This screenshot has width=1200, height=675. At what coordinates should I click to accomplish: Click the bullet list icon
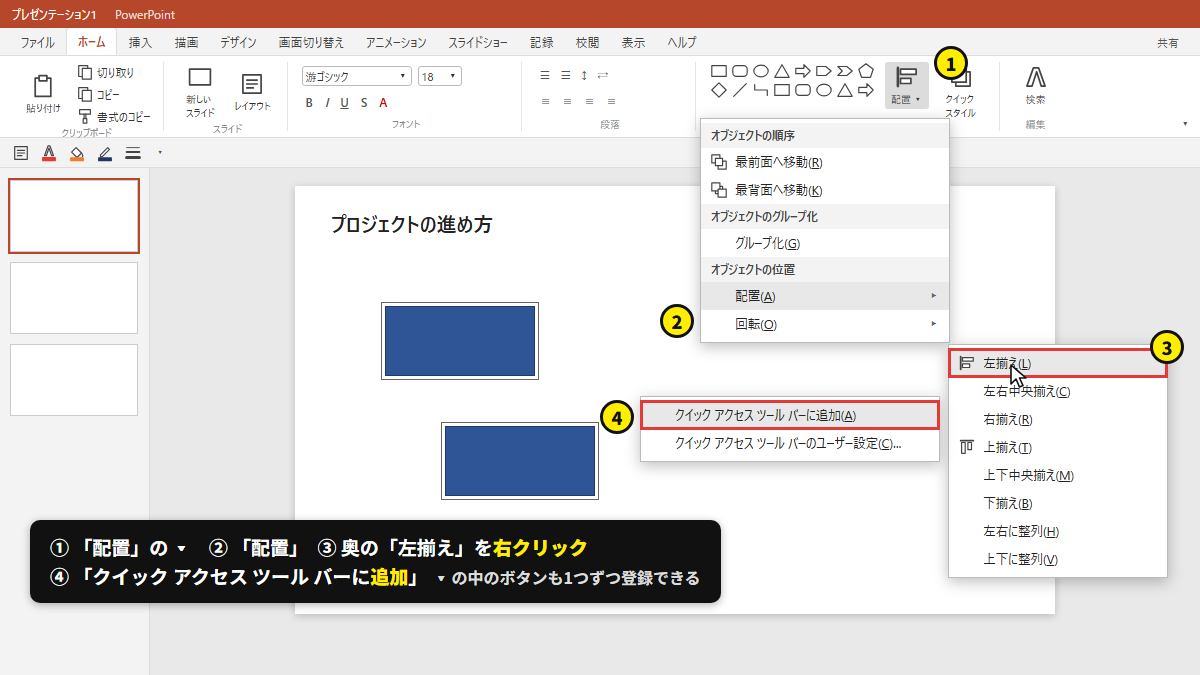[x=545, y=75]
